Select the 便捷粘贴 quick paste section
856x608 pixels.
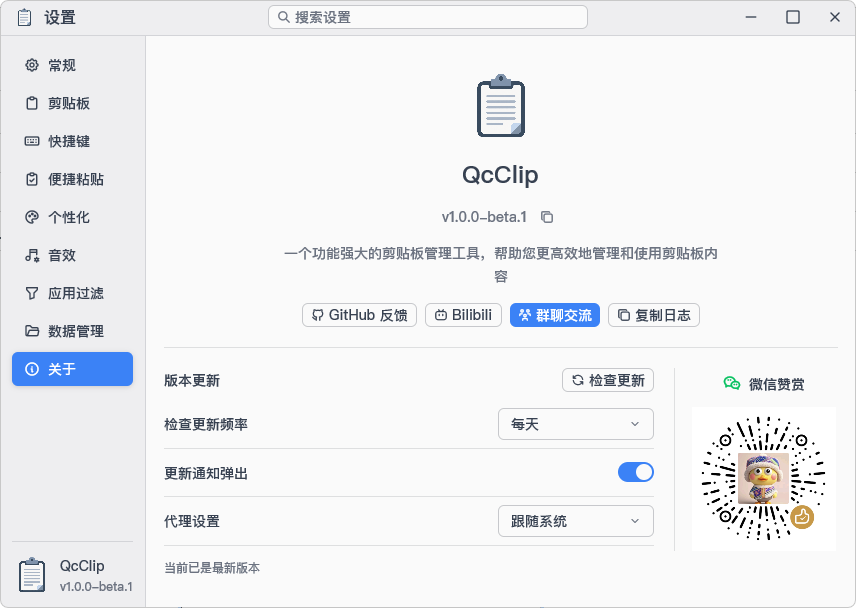pyautogui.click(x=72, y=179)
